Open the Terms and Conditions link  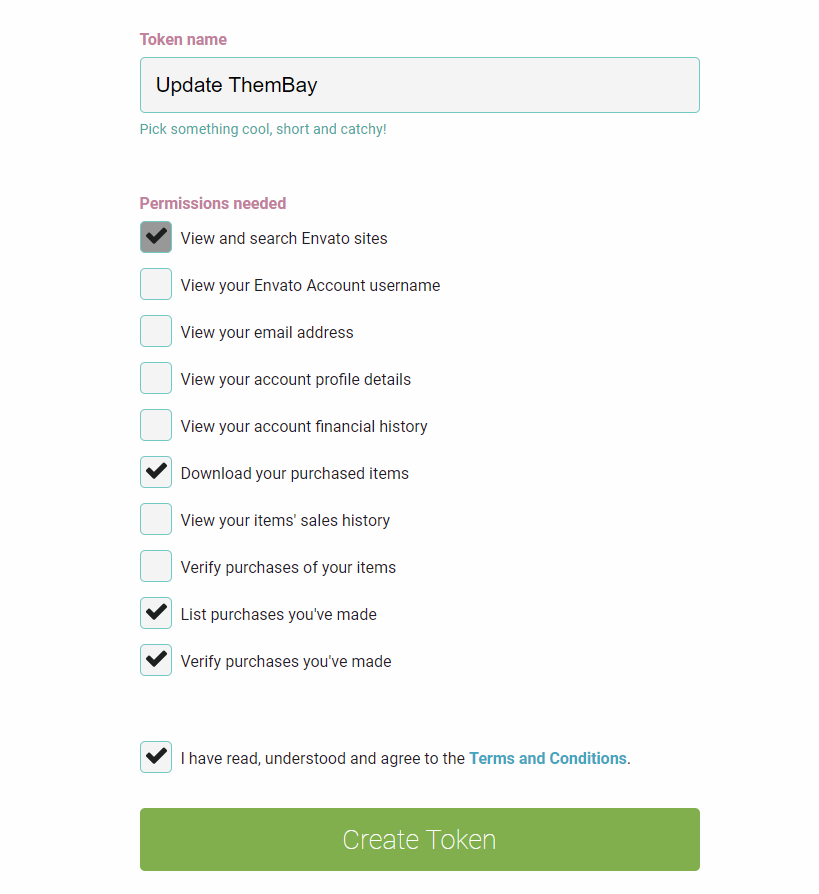point(547,758)
